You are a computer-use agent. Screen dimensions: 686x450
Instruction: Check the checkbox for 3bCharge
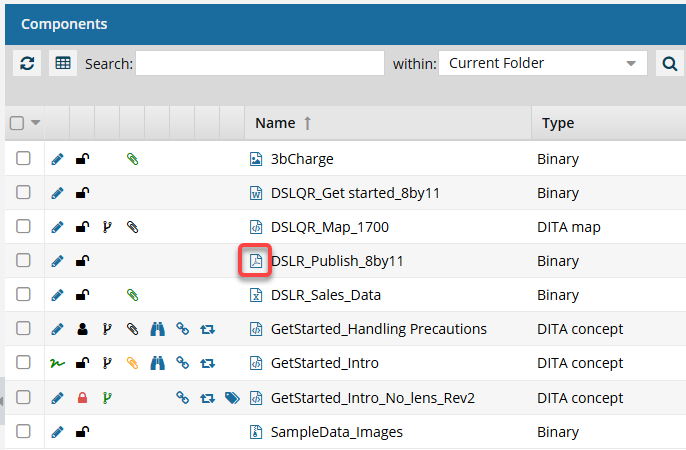pos(24,159)
